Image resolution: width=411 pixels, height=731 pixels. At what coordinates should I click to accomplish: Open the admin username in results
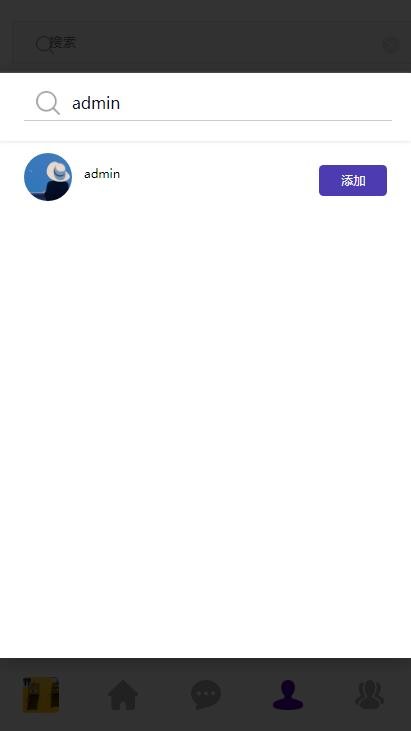[102, 174]
